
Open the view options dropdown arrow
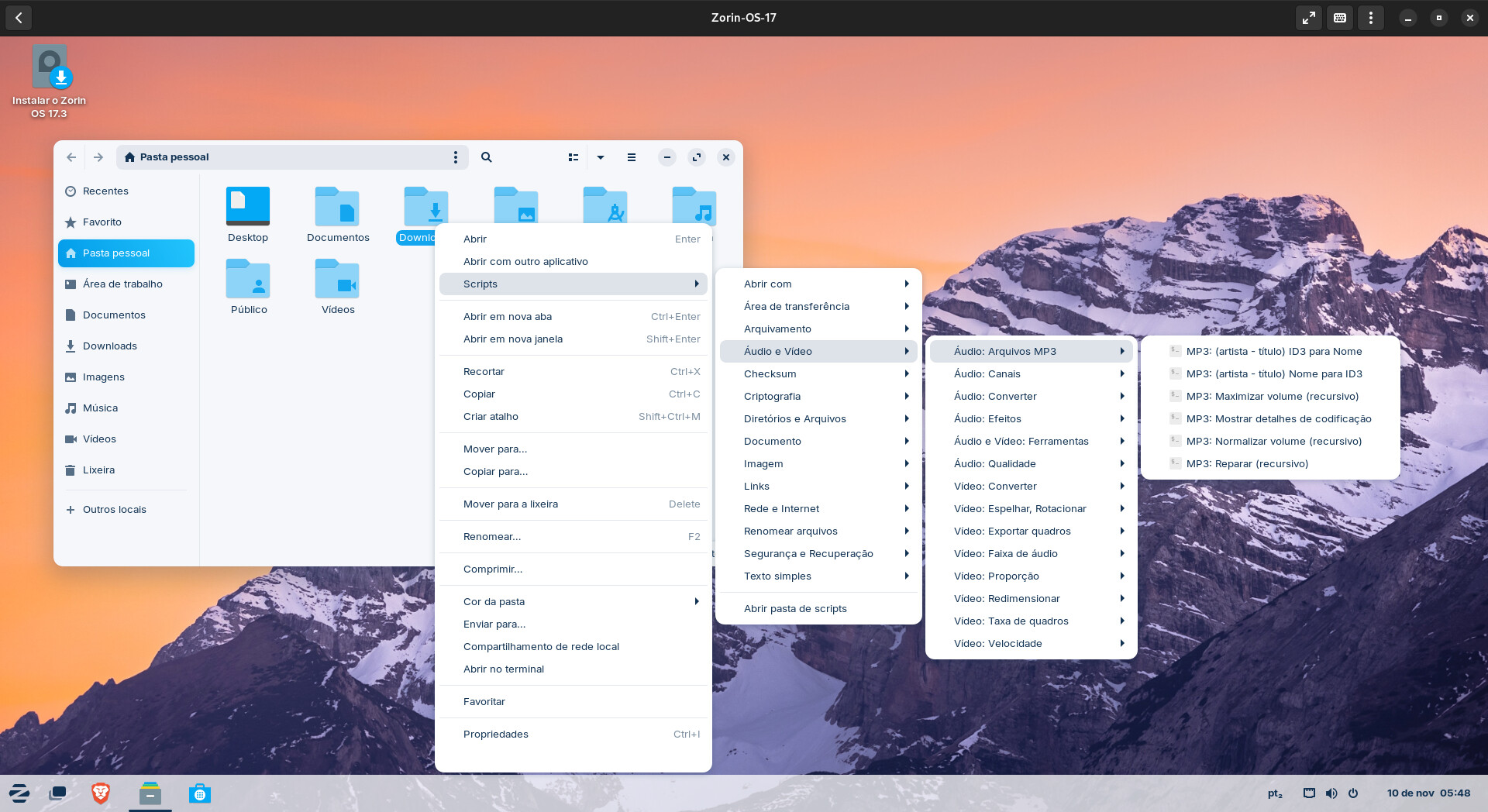click(x=600, y=157)
